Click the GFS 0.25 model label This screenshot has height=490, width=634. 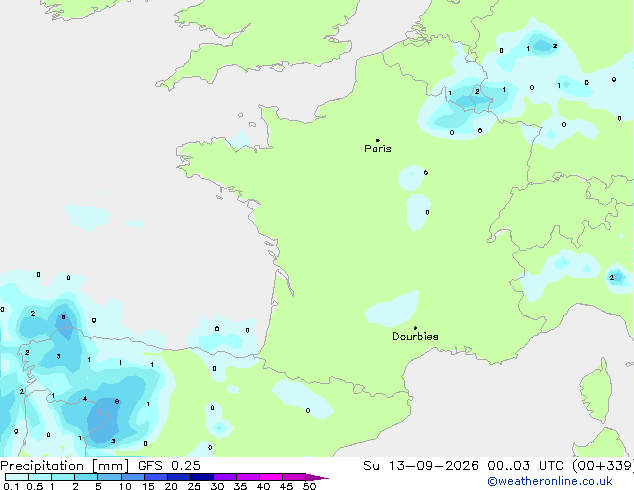pyautogui.click(x=169, y=466)
